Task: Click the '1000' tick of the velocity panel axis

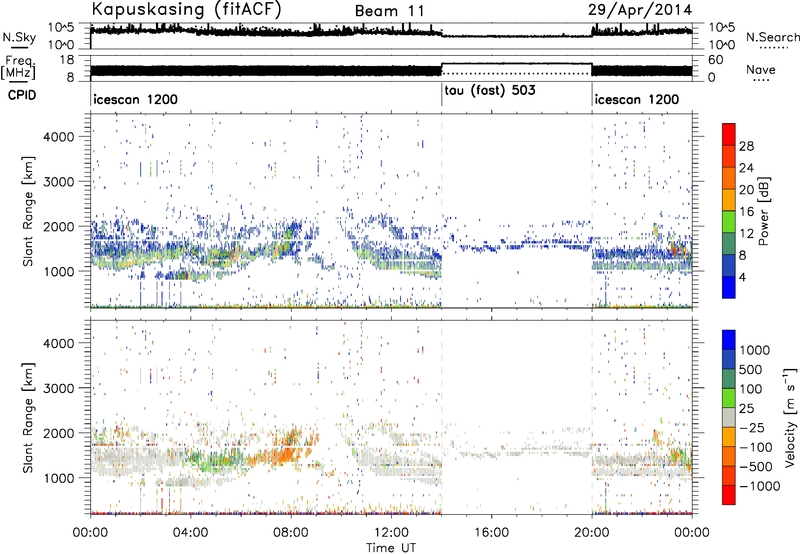Action: pyautogui.click(x=59, y=478)
